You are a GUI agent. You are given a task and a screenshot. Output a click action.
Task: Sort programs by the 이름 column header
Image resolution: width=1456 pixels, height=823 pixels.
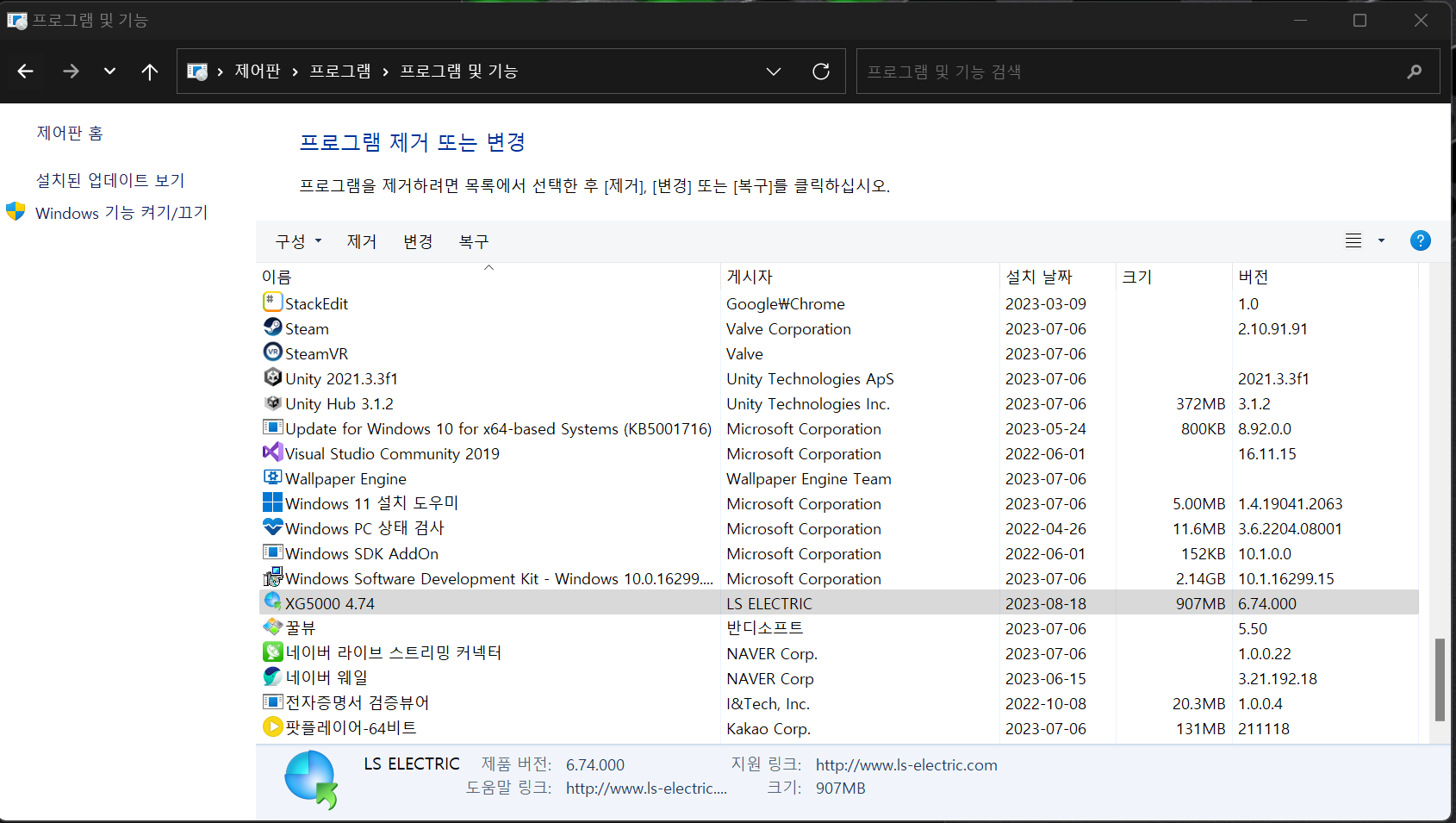[277, 276]
